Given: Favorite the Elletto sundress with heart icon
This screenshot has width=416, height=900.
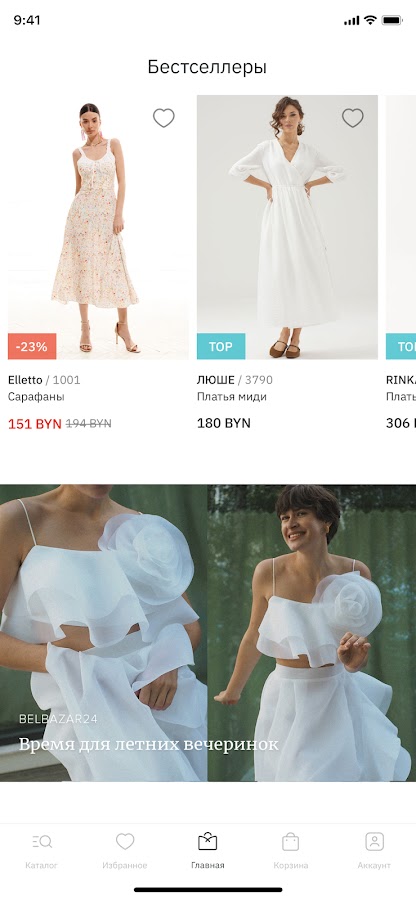Looking at the screenshot, I should coord(164,118).
